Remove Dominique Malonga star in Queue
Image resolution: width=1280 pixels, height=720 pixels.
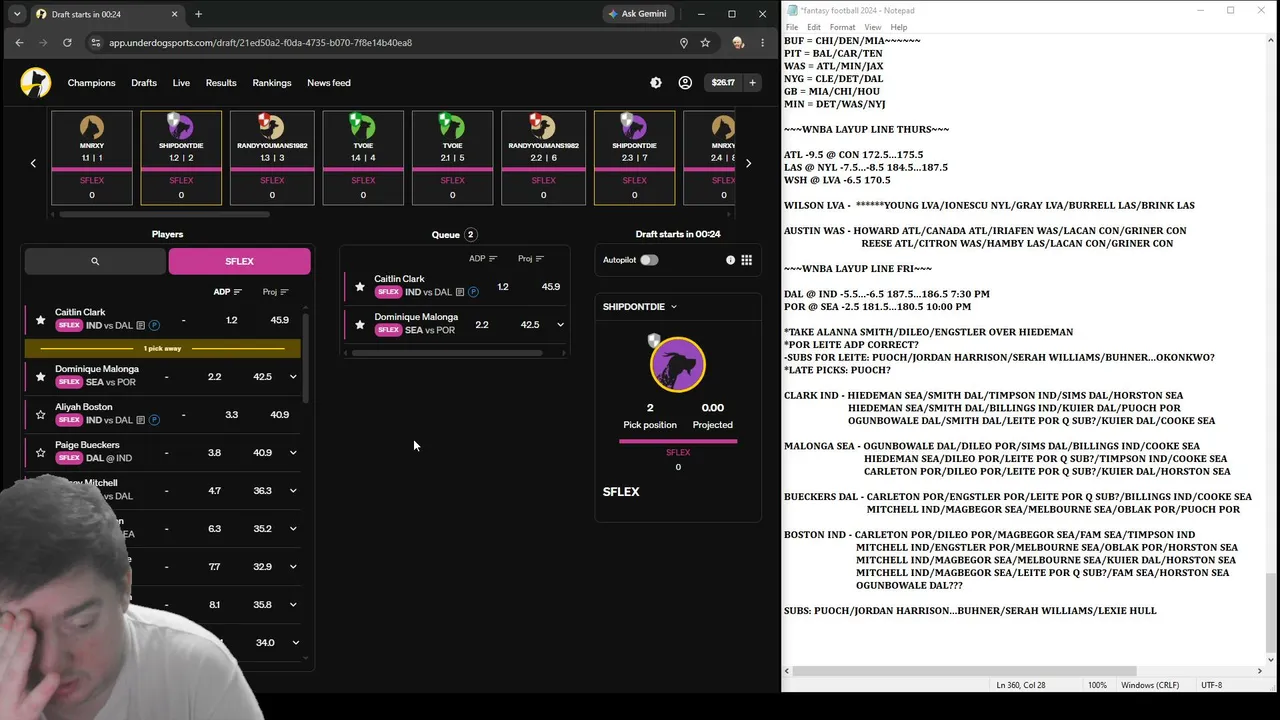pyautogui.click(x=360, y=325)
